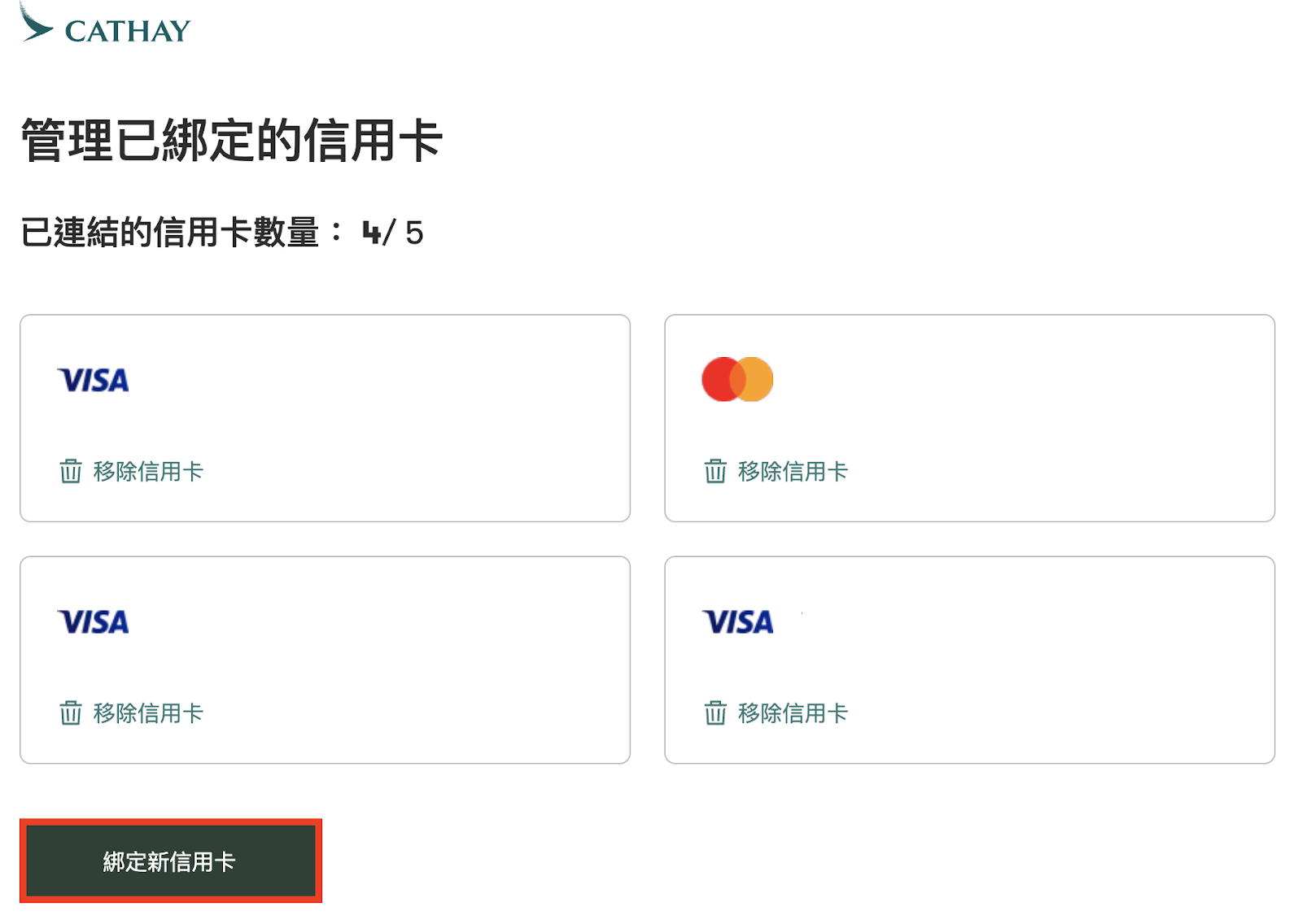Click the Visa logo in the top-left card
1302x924 pixels.
94,380
